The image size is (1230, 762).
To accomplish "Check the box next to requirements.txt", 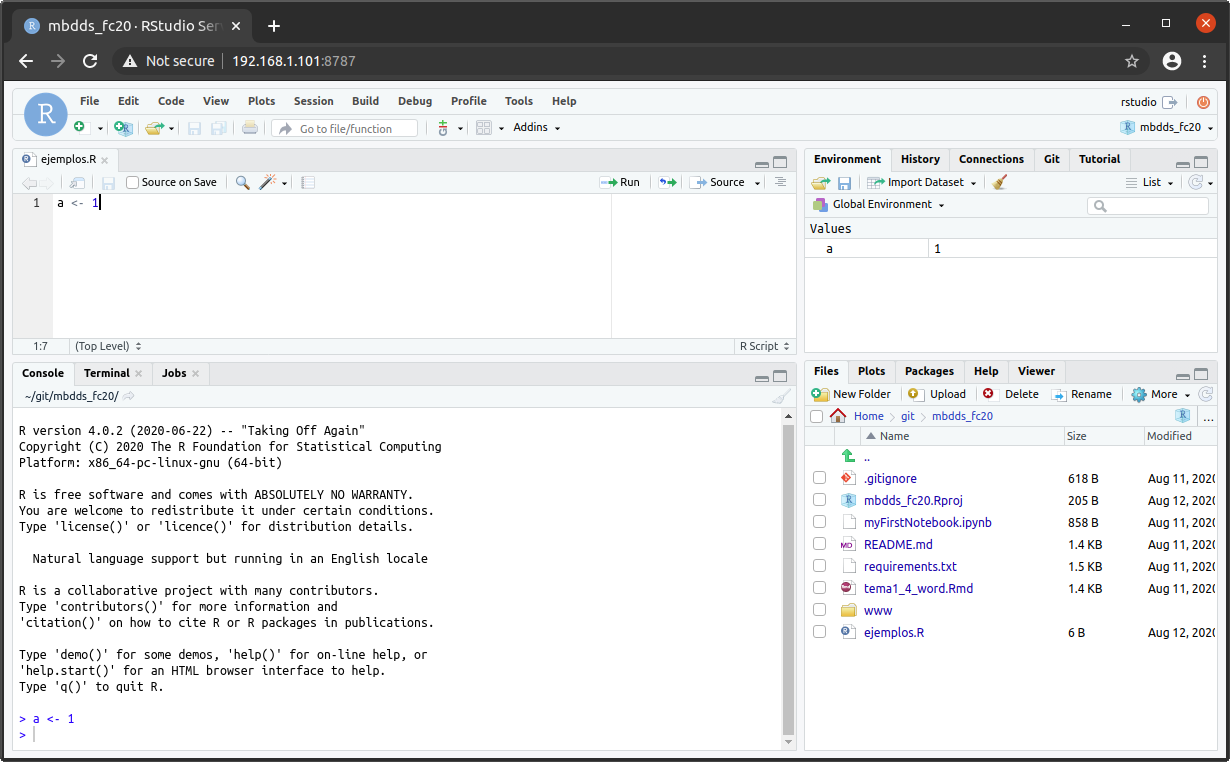I will tap(820, 566).
